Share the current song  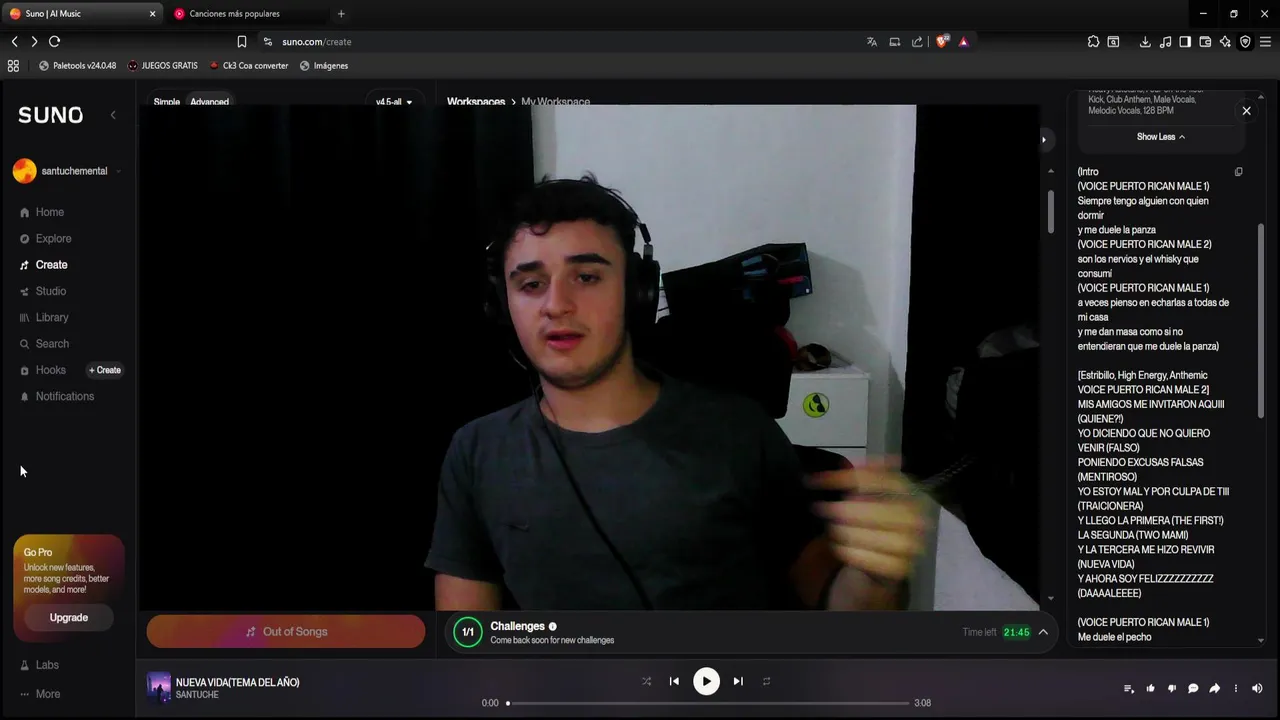pos(1214,688)
